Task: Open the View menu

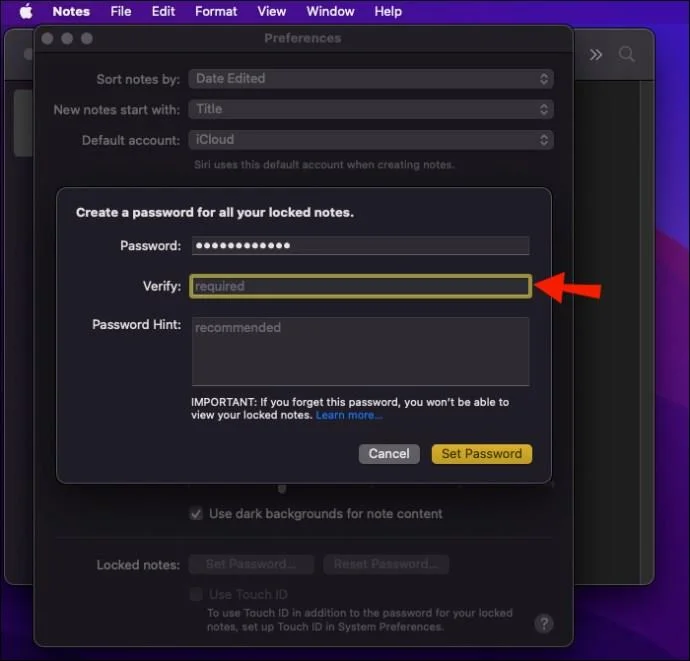Action: pos(272,11)
